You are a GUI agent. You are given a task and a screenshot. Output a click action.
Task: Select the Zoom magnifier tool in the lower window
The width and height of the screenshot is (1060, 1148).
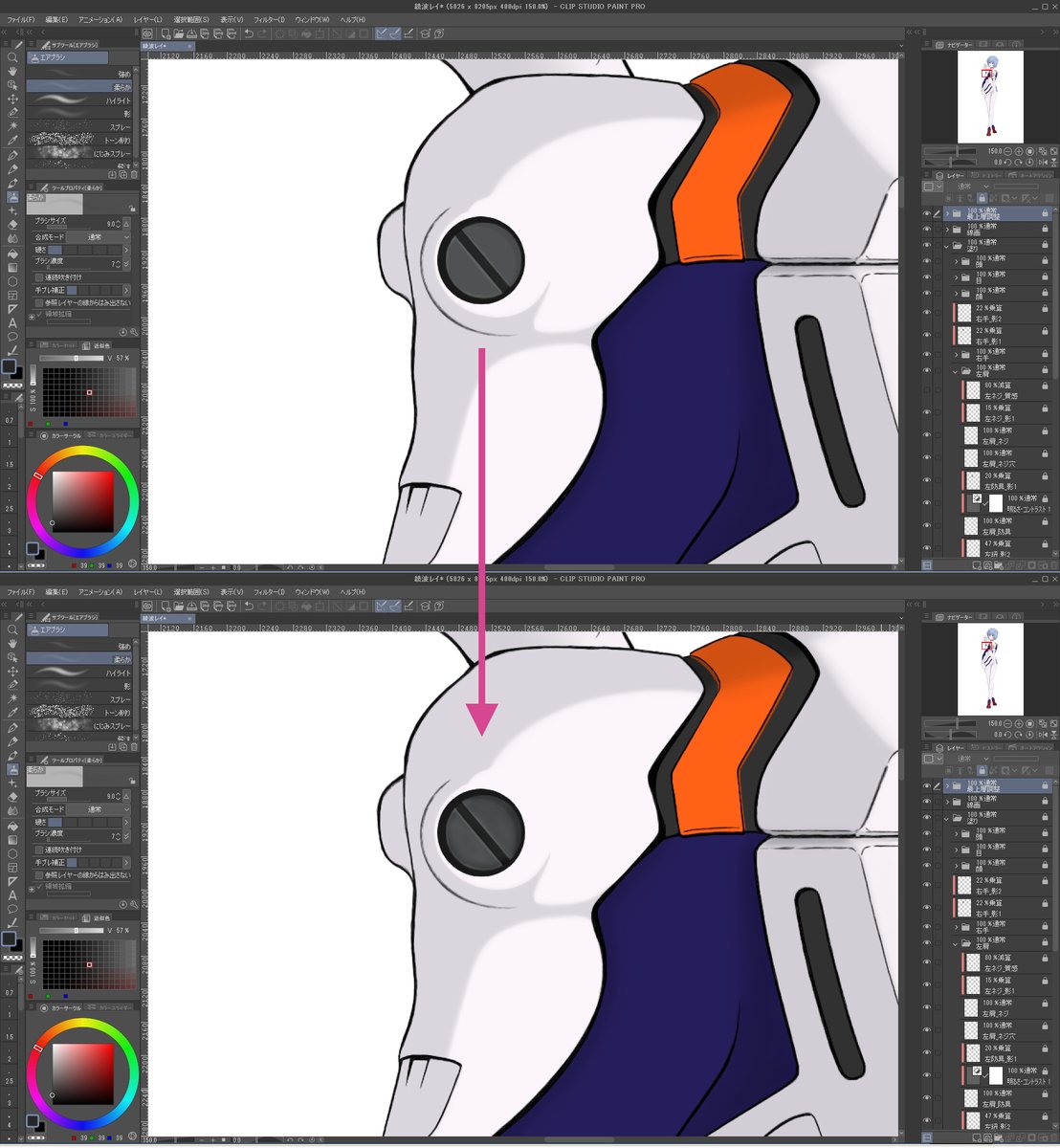pyautogui.click(x=12, y=630)
